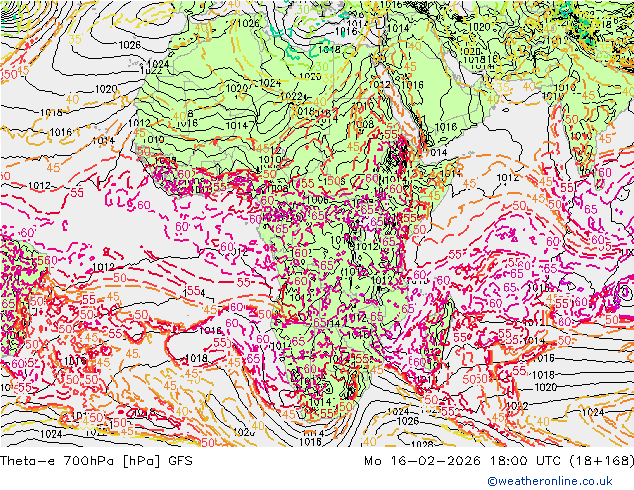Screen dimensions: 634x490
Task: Click the "1028" isobar label at bottom
Action: point(422,444)
